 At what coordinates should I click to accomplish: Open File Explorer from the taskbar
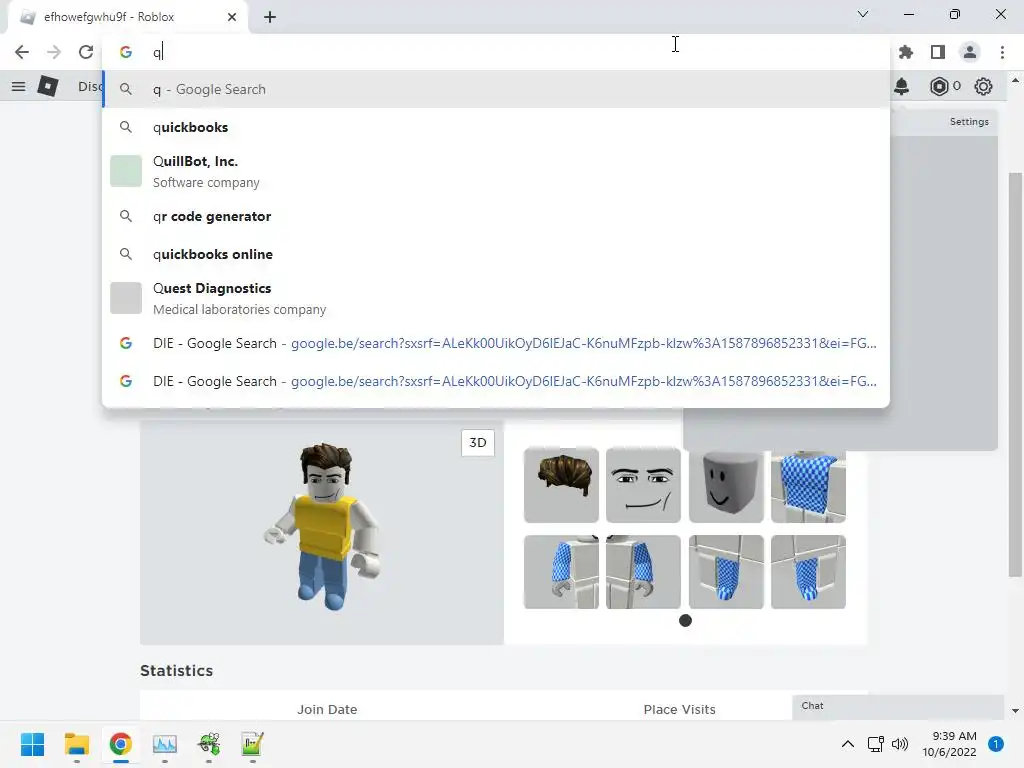[76, 744]
